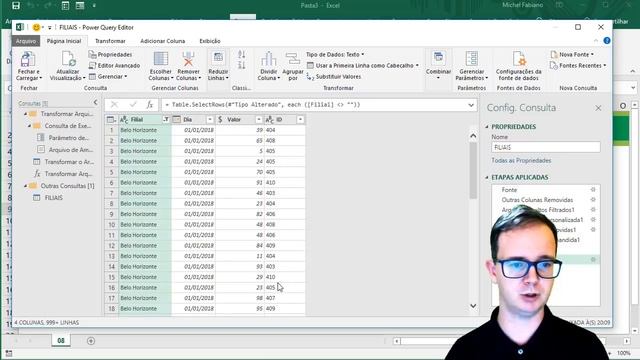
Task: Expand the formula bar chevron
Action: [x=471, y=105]
